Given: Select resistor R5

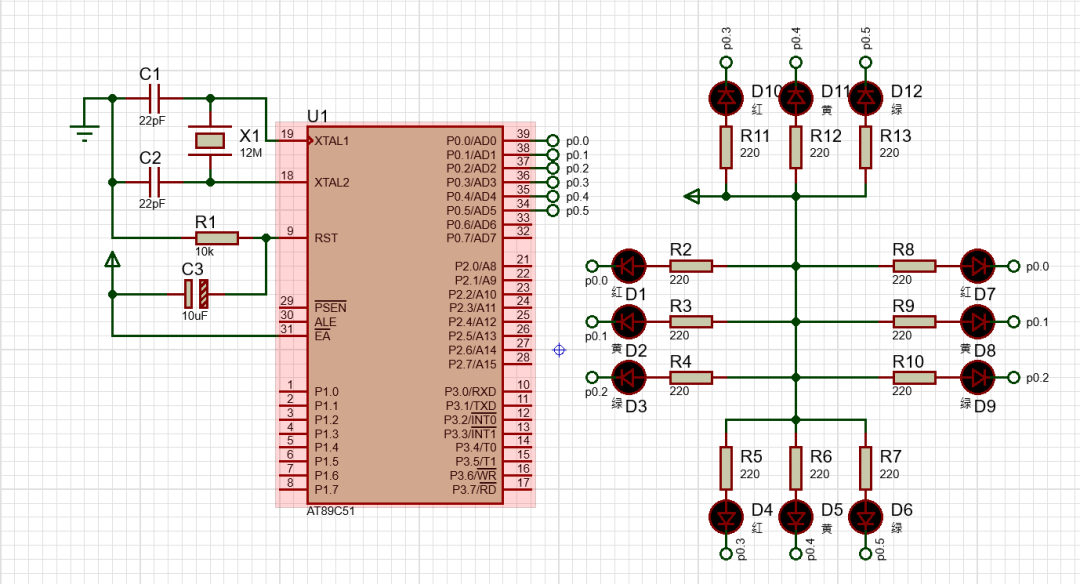Looking at the screenshot, I should coord(726,468).
